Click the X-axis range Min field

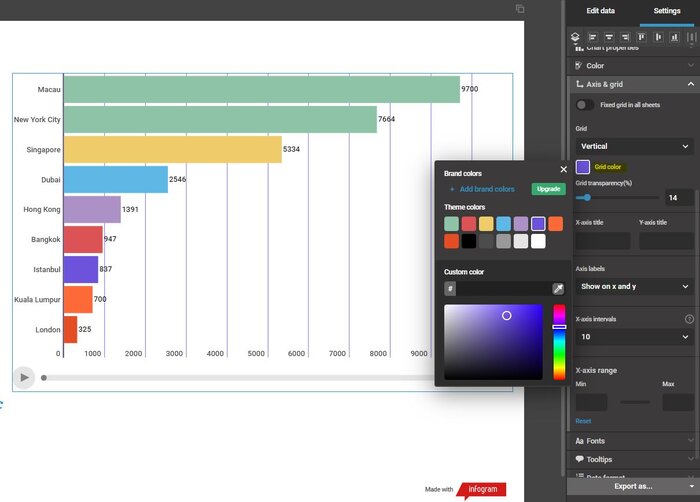(591, 402)
